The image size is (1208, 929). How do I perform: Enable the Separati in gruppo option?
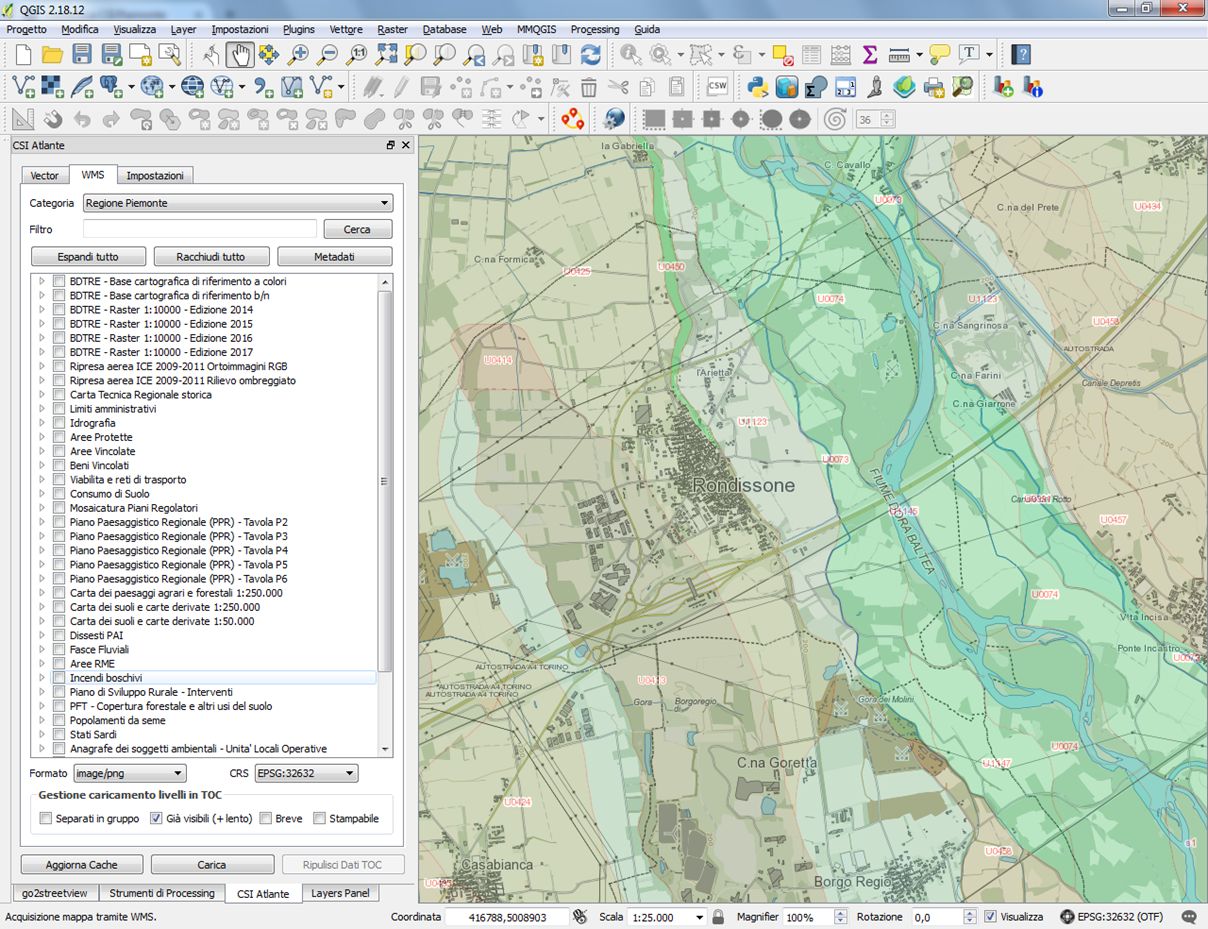click(46, 818)
